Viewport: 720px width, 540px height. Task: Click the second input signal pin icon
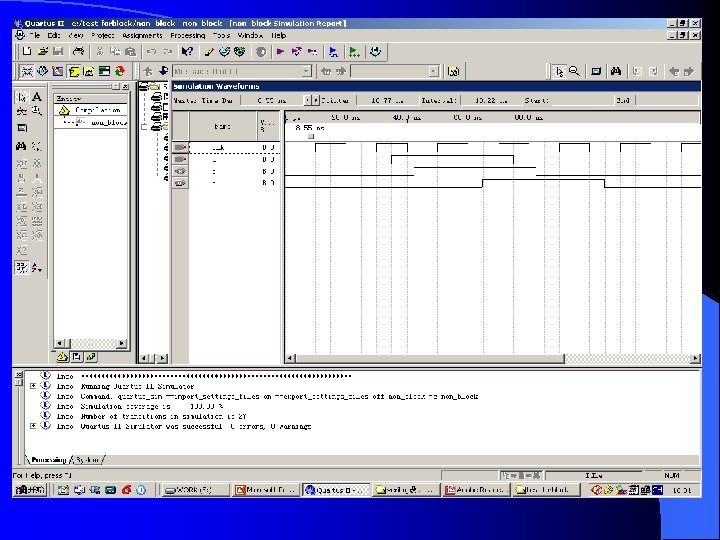pyautogui.click(x=180, y=159)
